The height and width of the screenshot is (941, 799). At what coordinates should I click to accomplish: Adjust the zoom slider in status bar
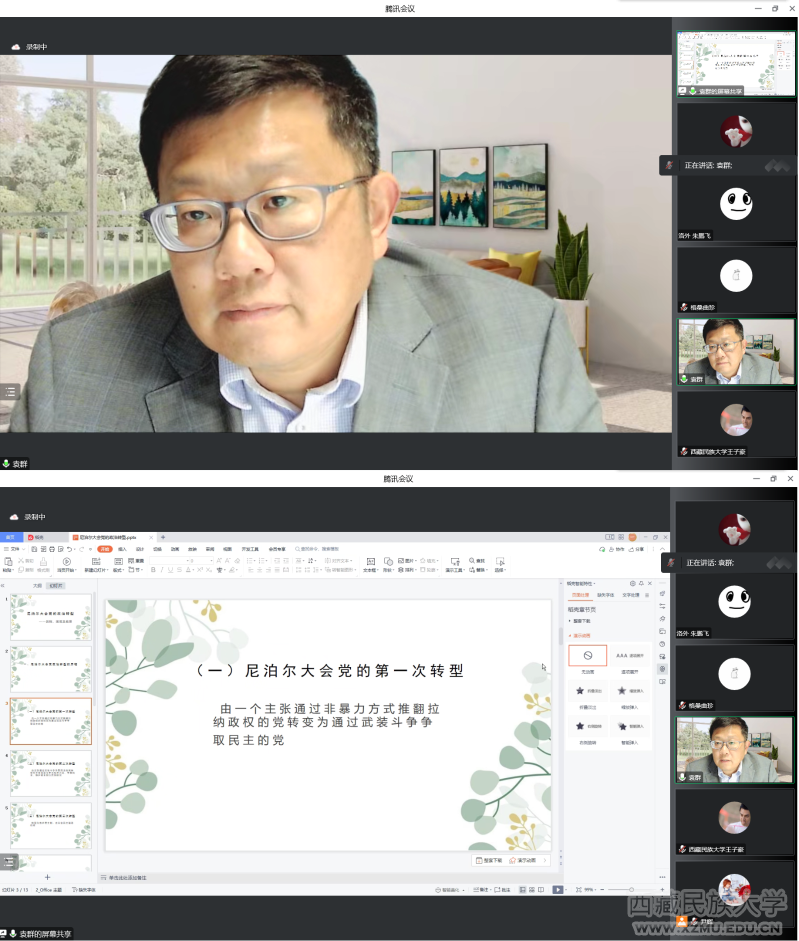pyautogui.click(x=631, y=889)
